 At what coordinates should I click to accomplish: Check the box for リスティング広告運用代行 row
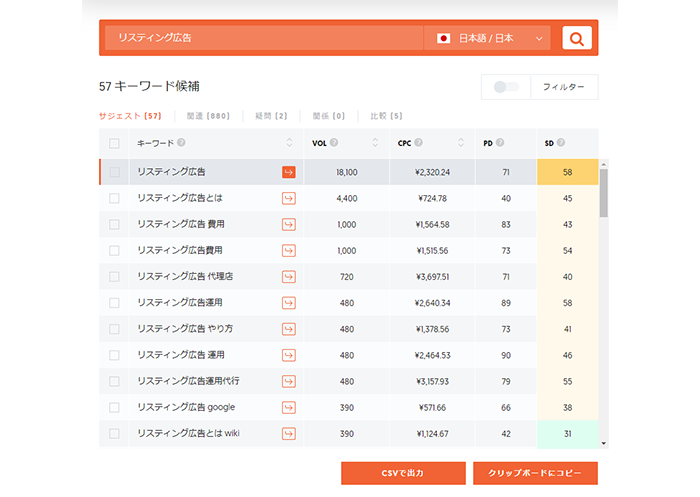[114, 381]
